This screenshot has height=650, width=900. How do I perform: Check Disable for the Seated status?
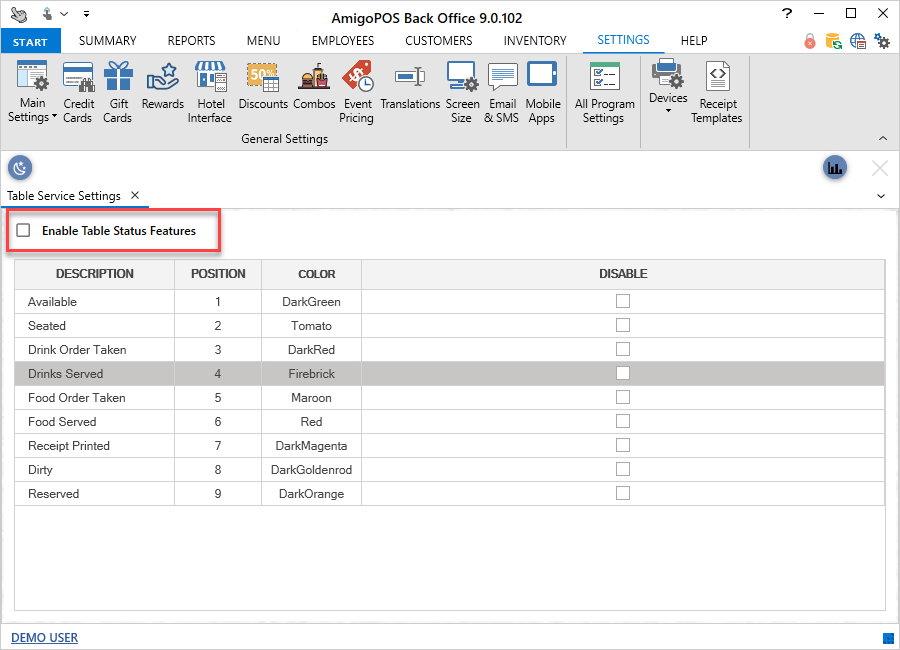[x=623, y=325]
